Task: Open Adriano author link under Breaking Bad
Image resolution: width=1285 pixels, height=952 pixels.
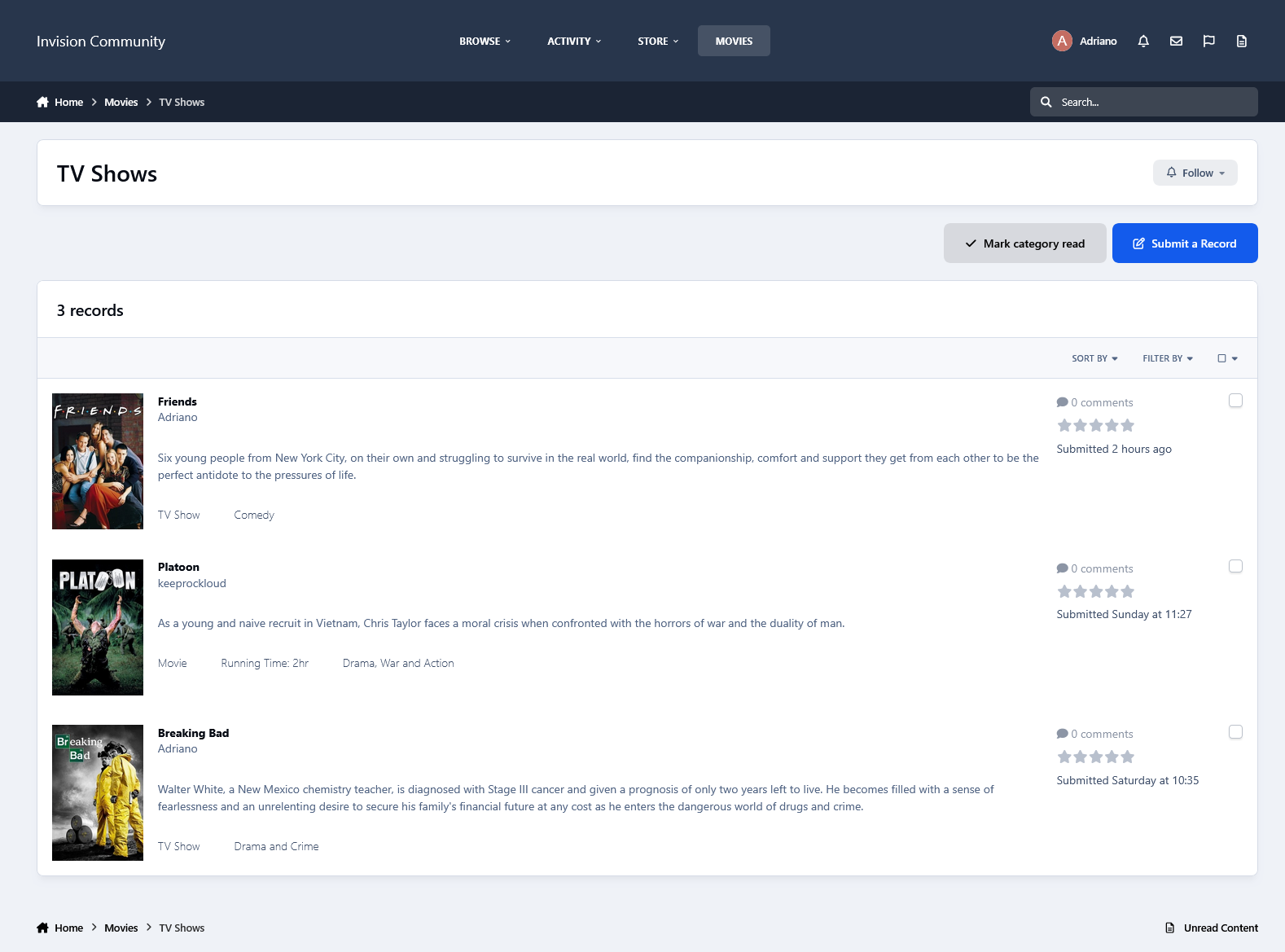Action: click(178, 748)
